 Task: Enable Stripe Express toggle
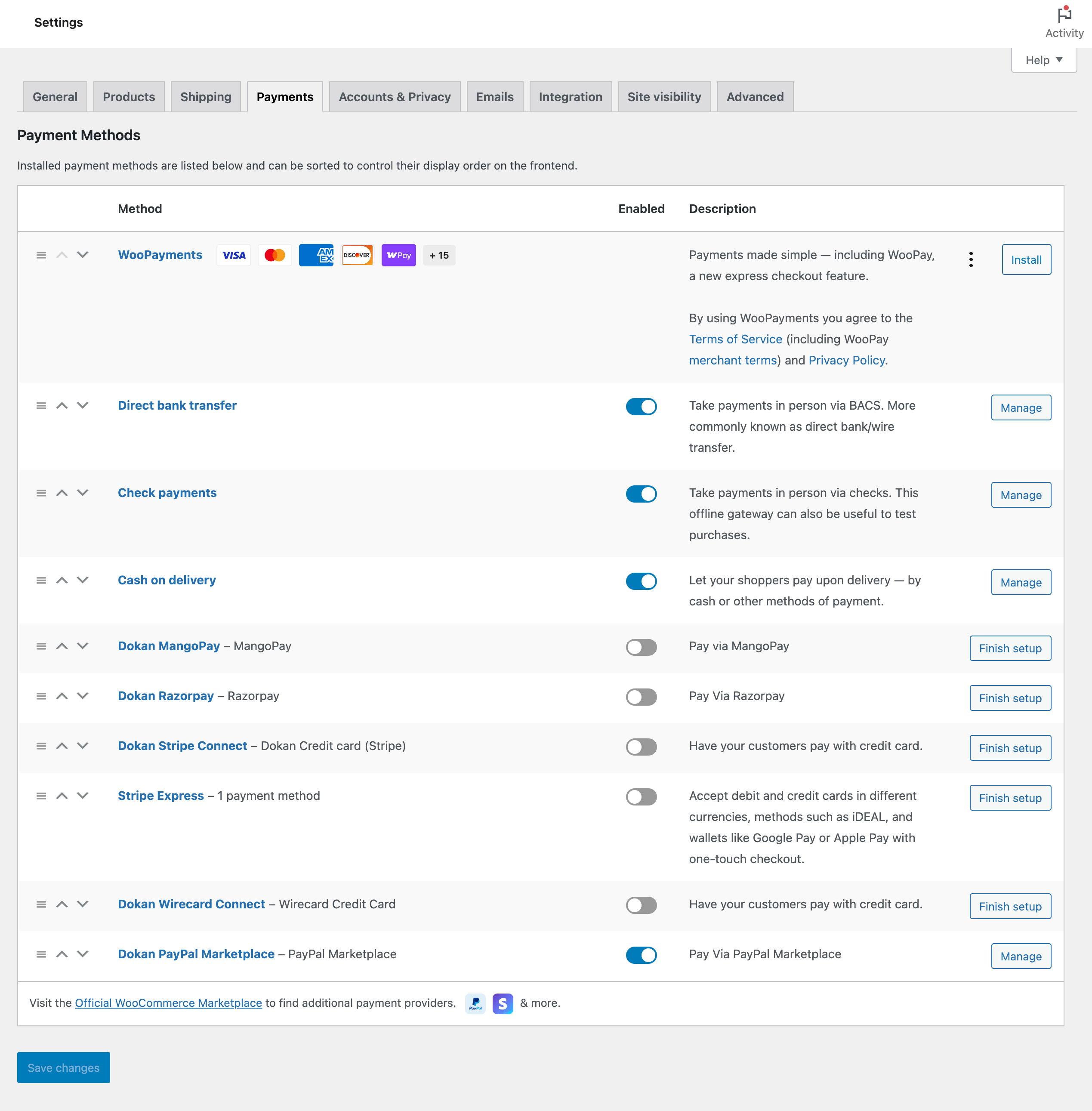pos(641,797)
